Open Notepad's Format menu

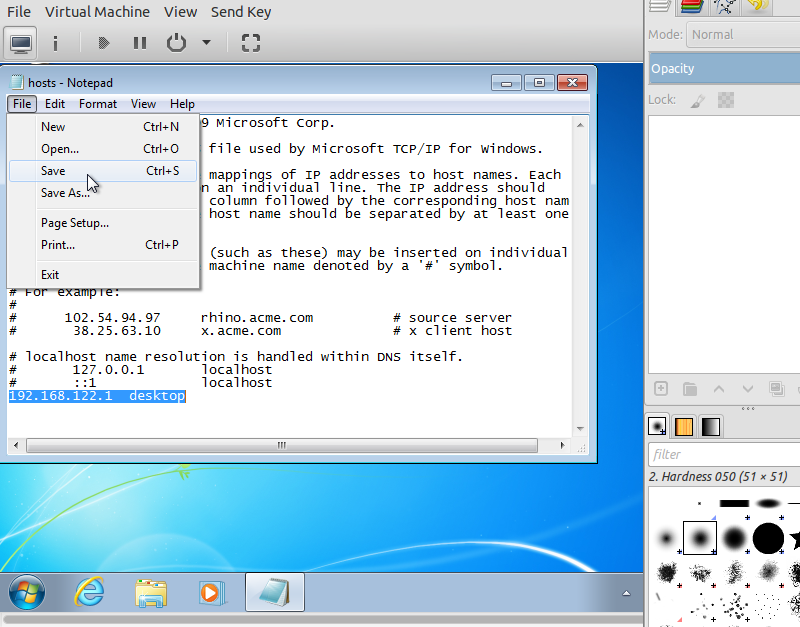click(98, 104)
